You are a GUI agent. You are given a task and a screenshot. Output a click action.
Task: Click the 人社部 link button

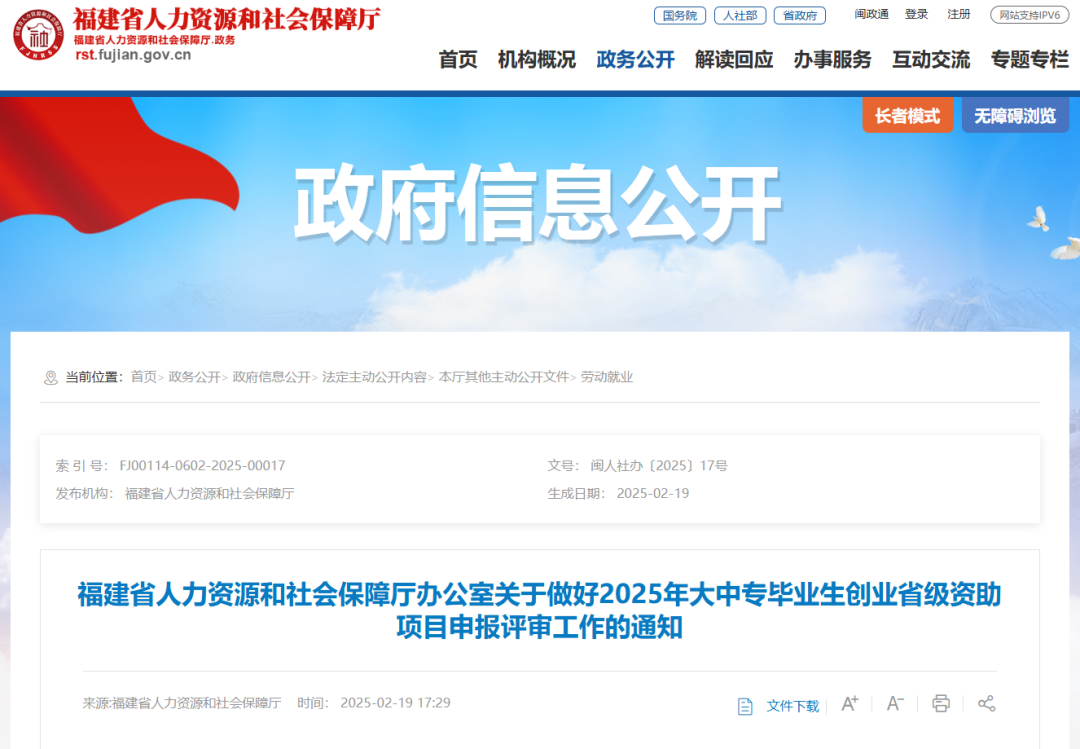[740, 15]
